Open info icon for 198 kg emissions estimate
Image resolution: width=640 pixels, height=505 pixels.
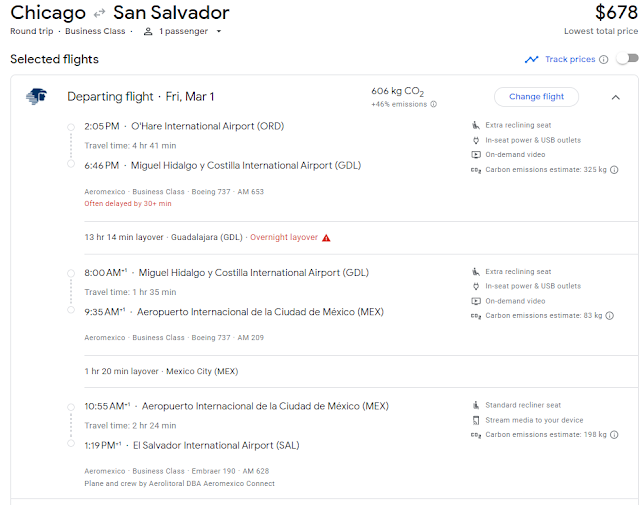click(x=614, y=435)
